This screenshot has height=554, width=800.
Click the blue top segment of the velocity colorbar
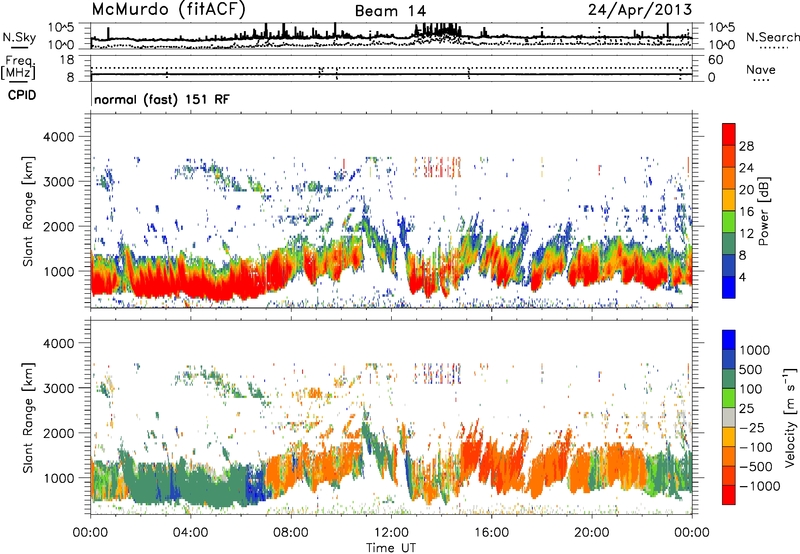pos(729,340)
